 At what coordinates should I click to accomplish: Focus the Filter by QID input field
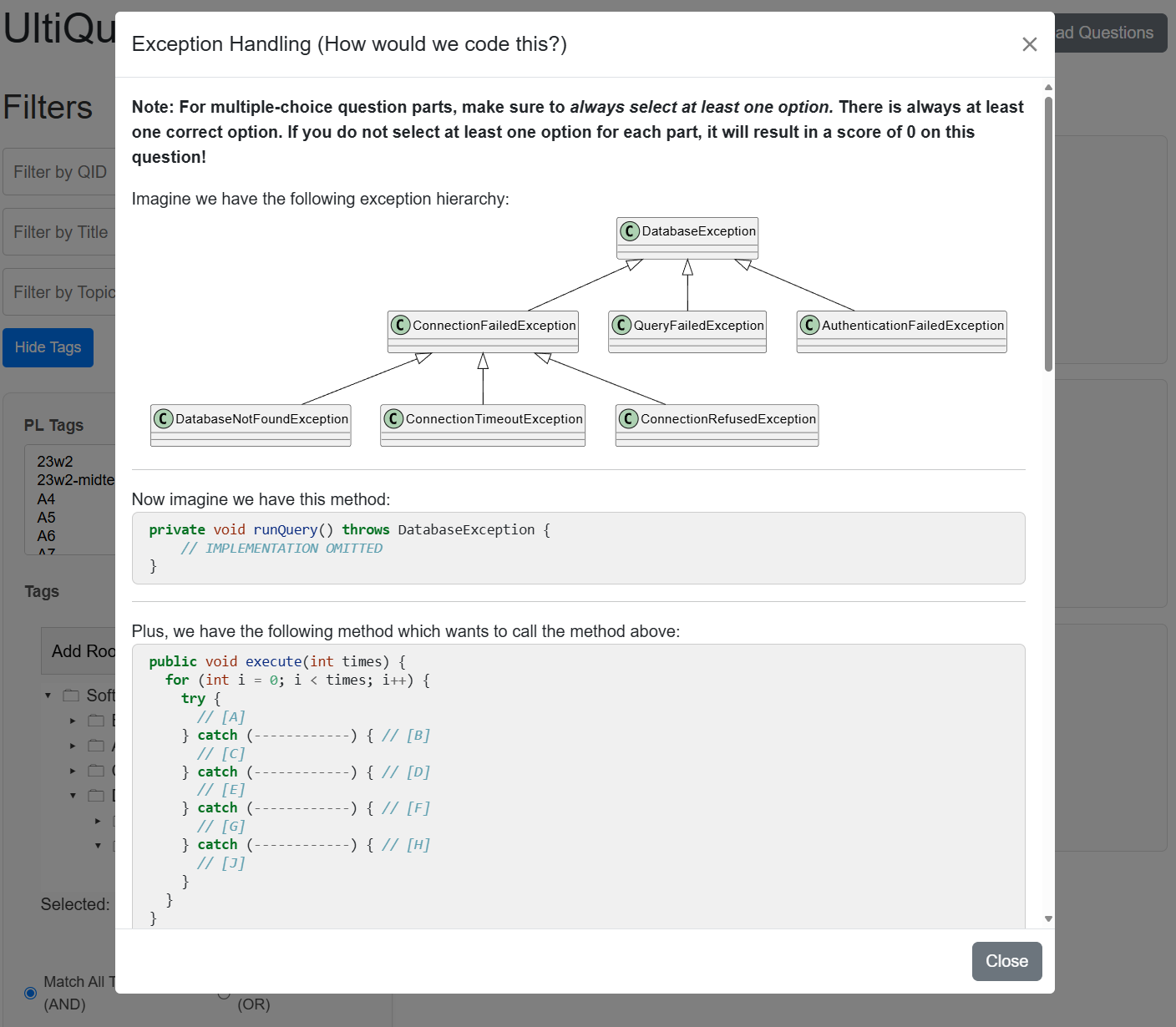click(x=60, y=172)
